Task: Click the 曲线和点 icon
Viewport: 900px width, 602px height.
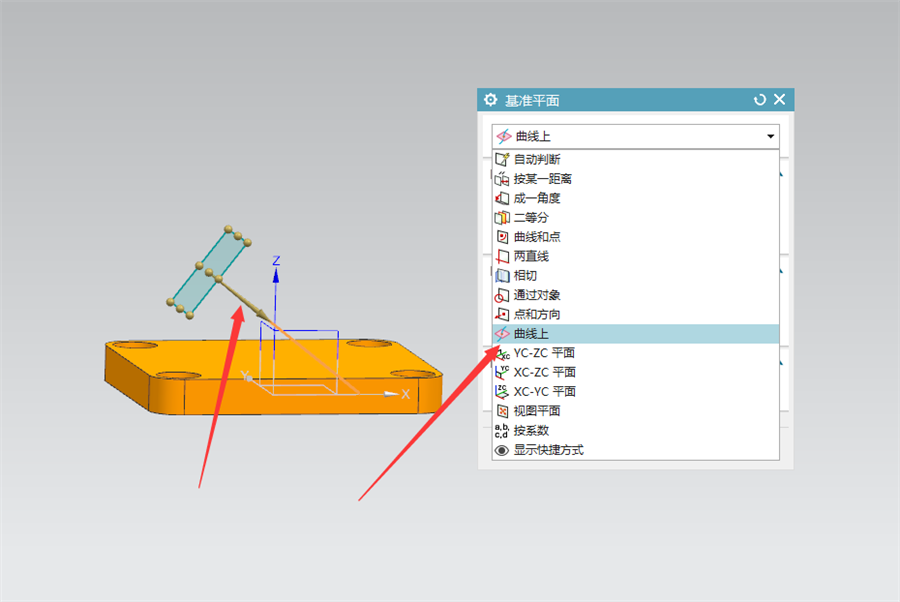Action: click(502, 237)
